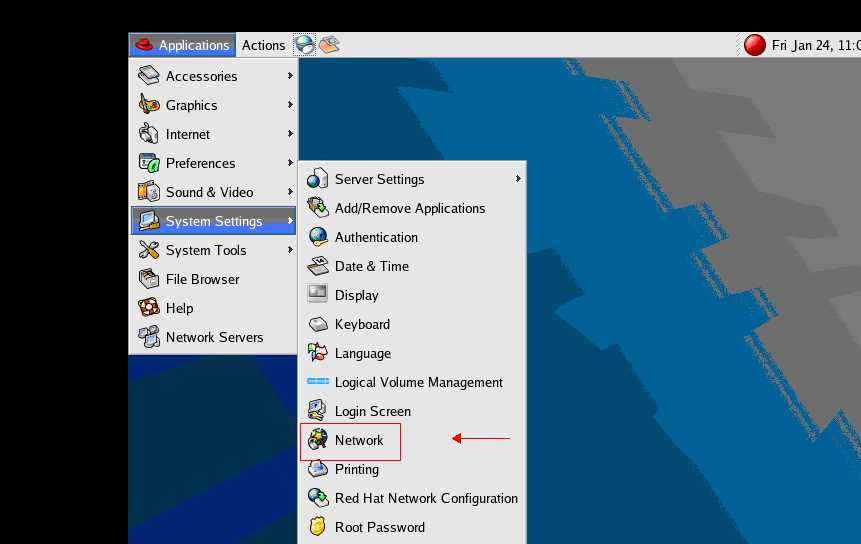Expand the System Tools submenu arrow
The width and height of the screenshot is (861, 544).
click(290, 250)
